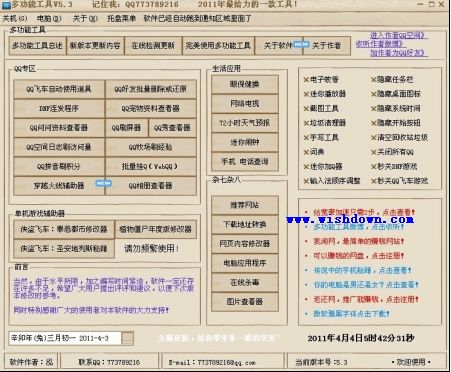Viewport: 451px width, 372px height.
Task: Open the 词典 dictionary item
Action: coord(314,152)
